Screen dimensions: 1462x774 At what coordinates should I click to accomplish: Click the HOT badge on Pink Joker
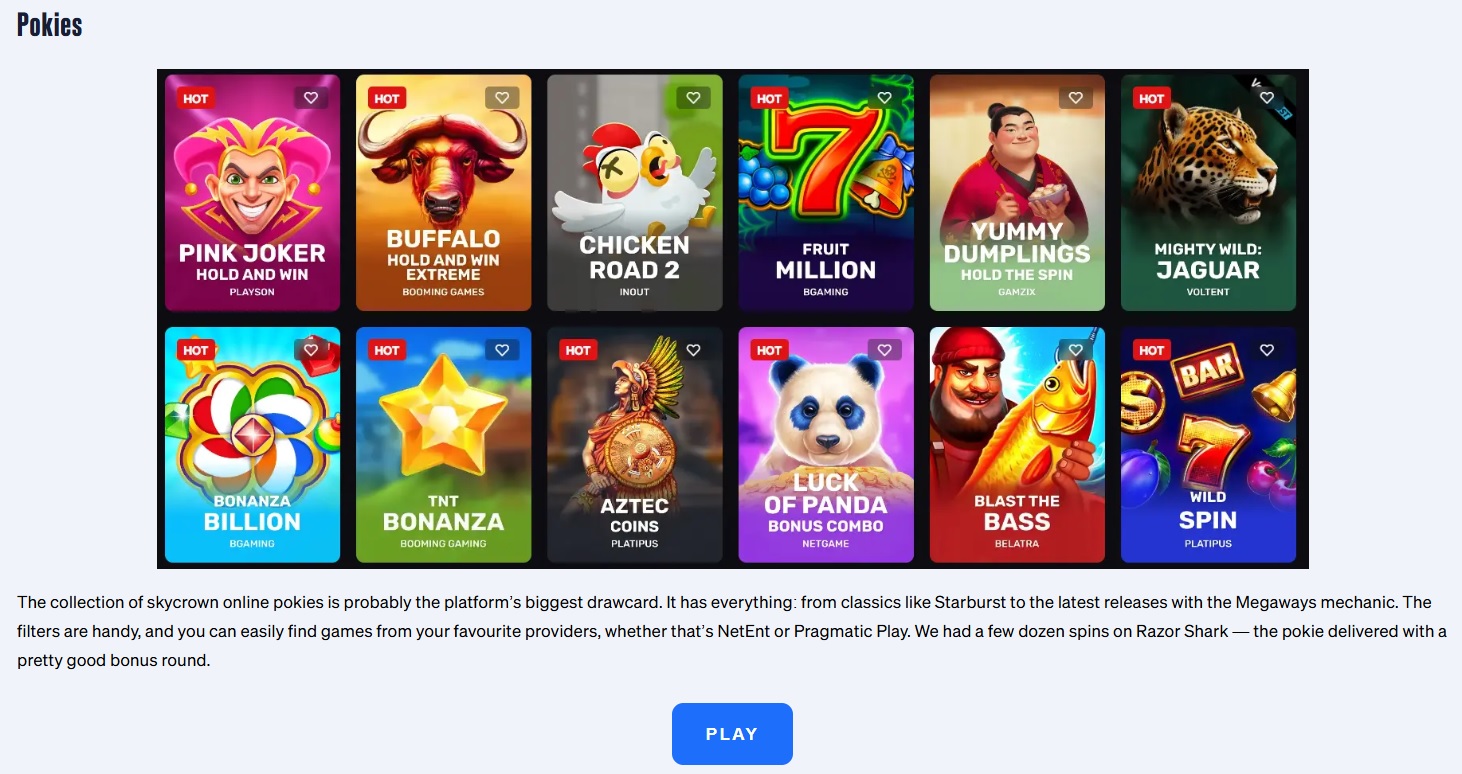tap(196, 98)
